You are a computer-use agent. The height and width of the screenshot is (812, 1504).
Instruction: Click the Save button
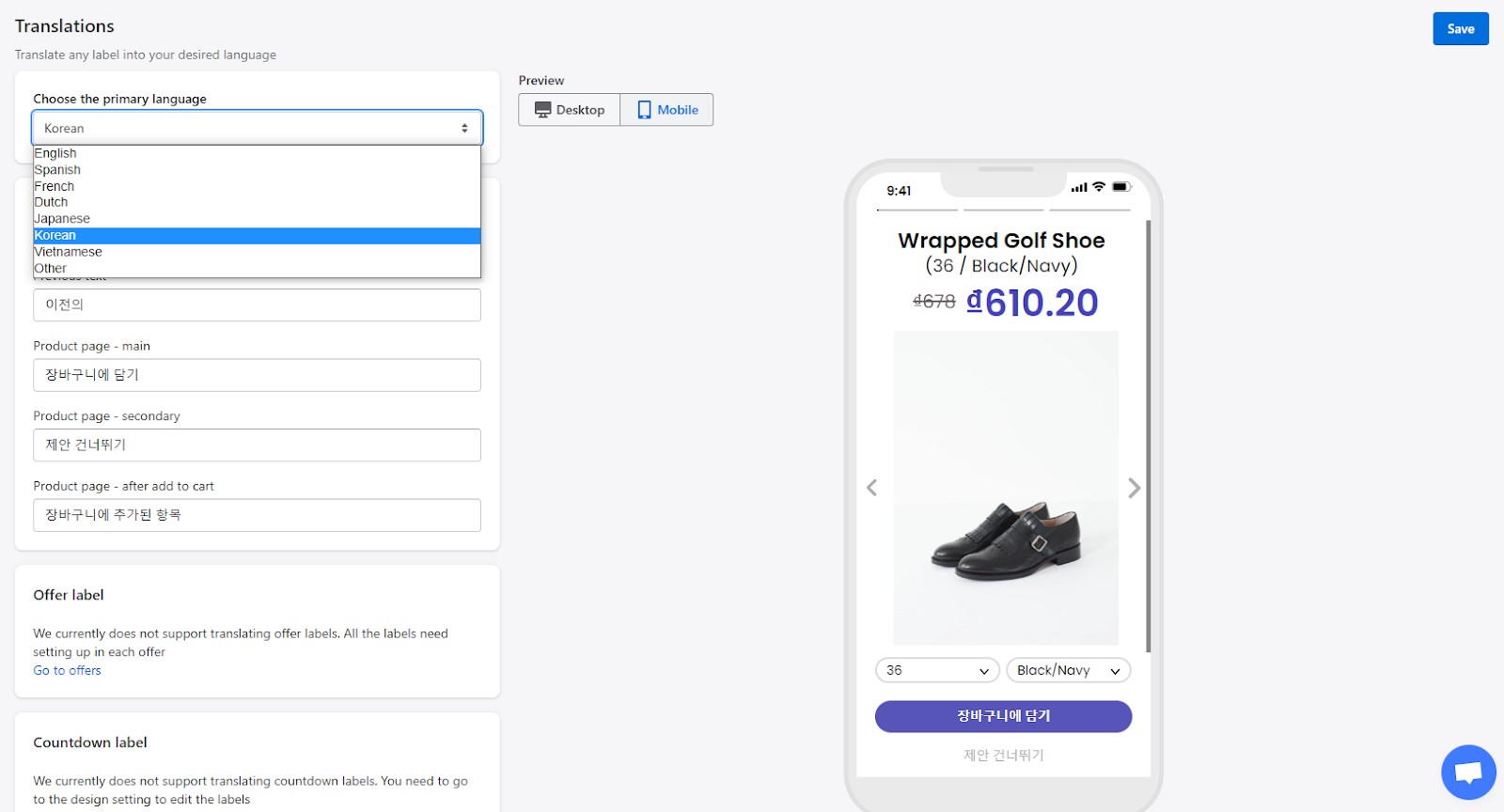tap(1460, 29)
